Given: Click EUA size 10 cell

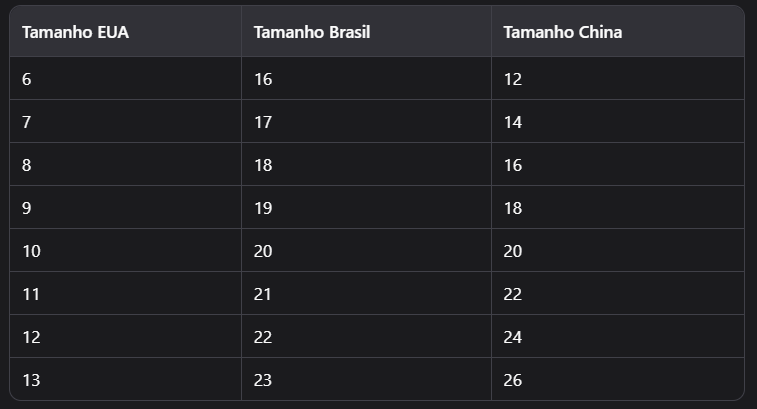Looking at the screenshot, I should (31, 251).
